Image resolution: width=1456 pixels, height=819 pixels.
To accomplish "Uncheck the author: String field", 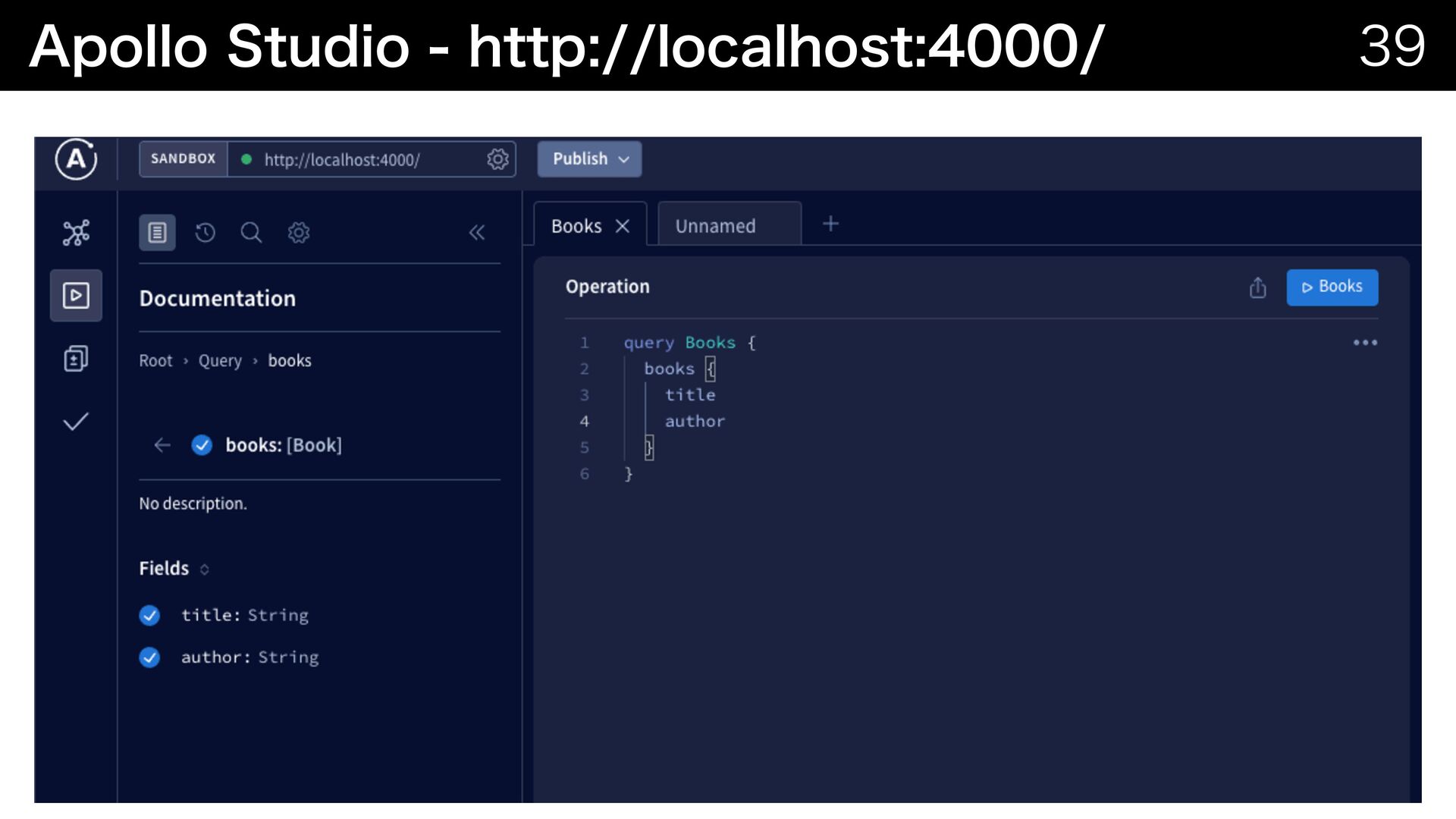I will click(149, 657).
